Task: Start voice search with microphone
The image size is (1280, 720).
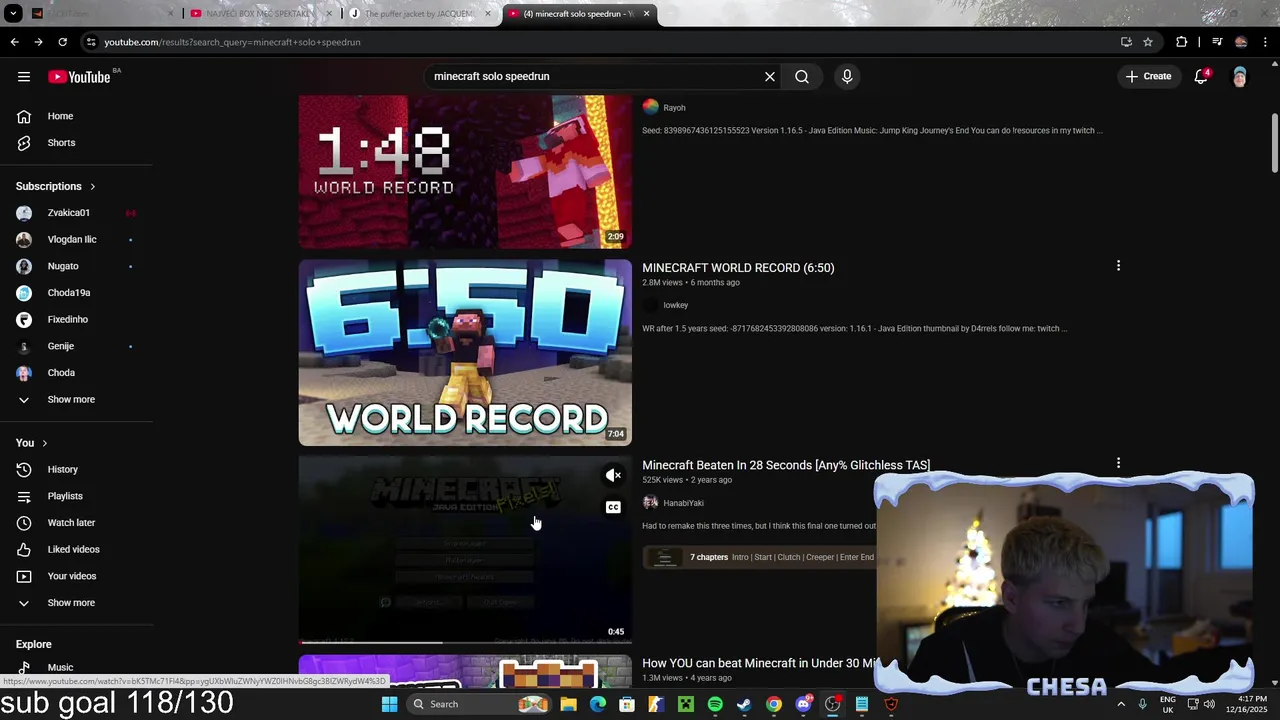Action: click(847, 77)
